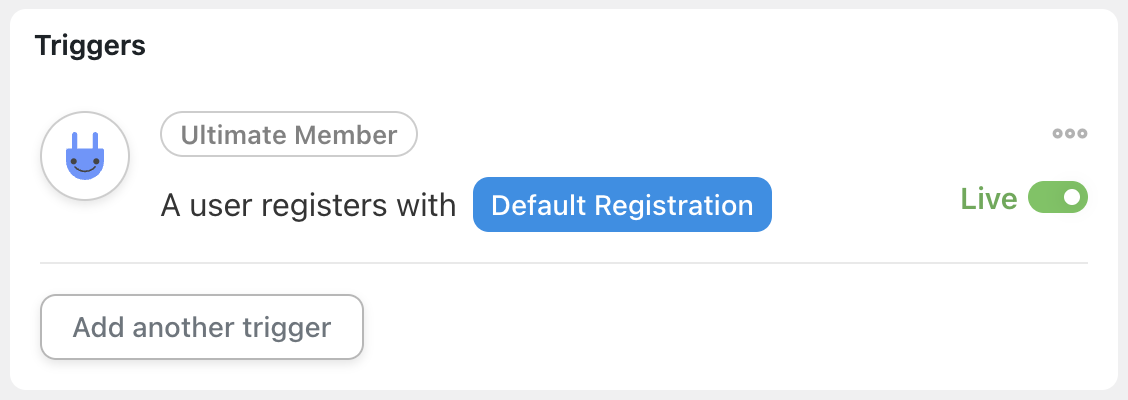
Task: Click the smiley face on plug icon
Action: 85,165
